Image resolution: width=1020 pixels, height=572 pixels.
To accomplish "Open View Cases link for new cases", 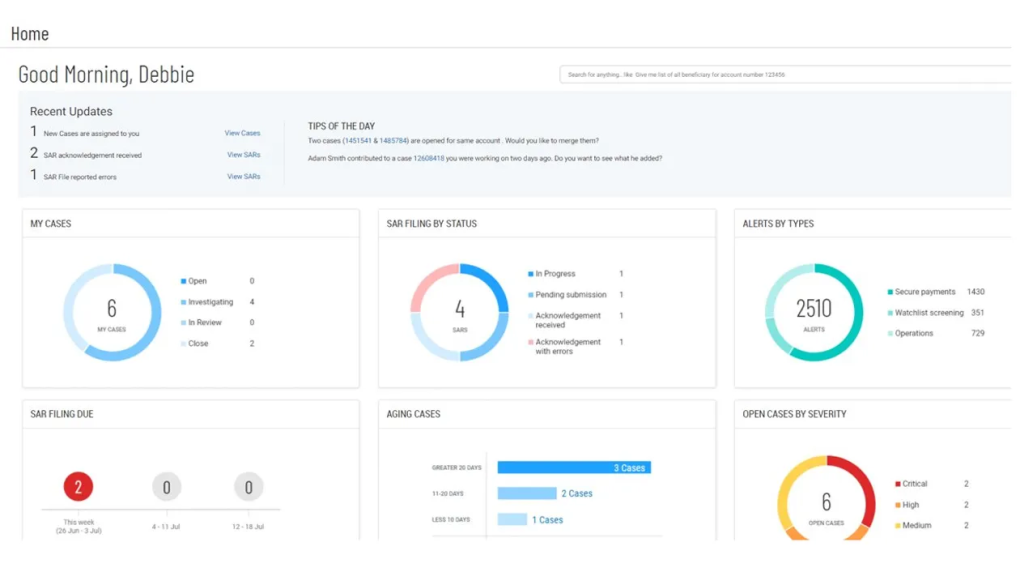I will tap(242, 133).
